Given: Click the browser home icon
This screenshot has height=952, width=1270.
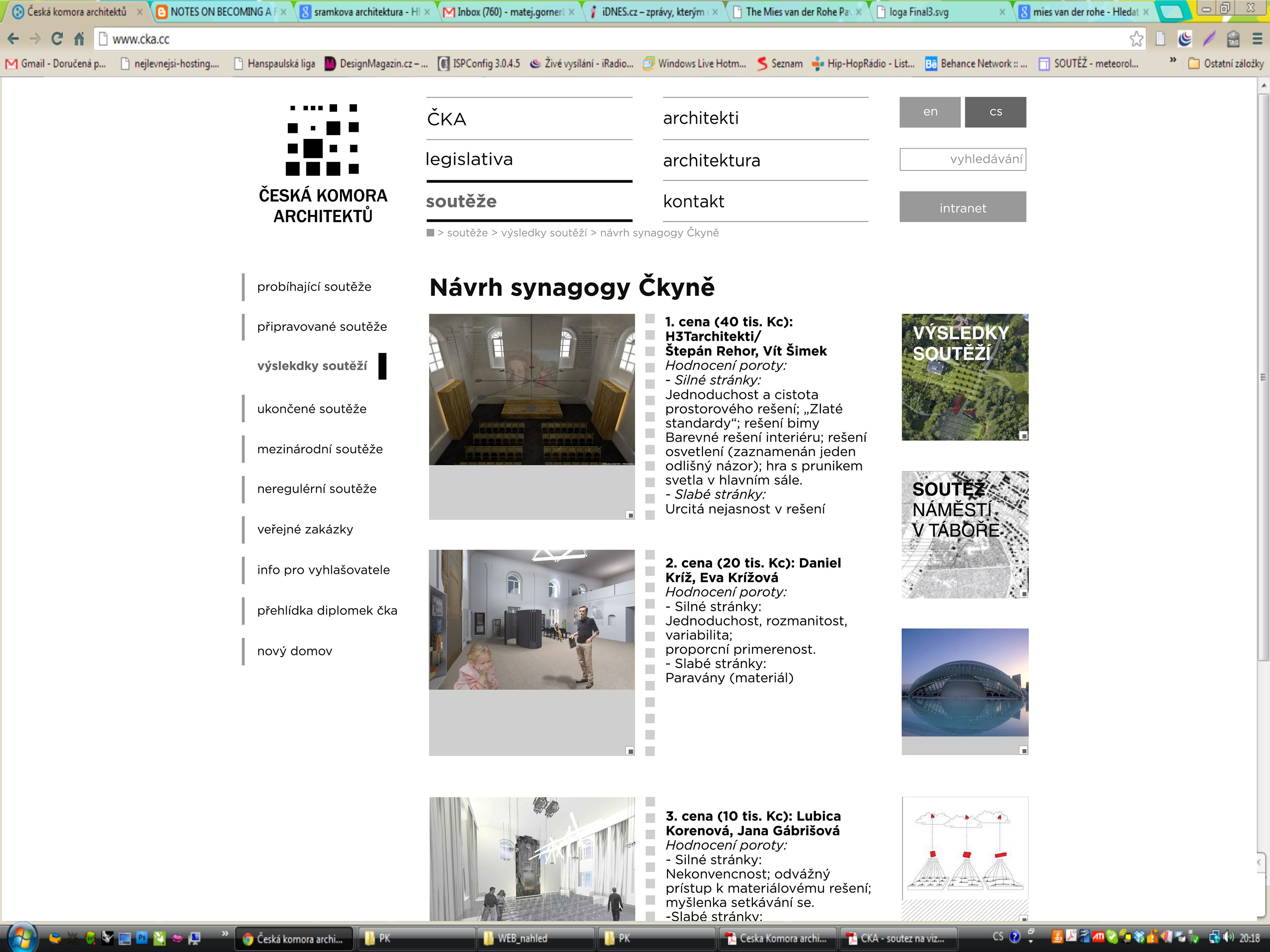Looking at the screenshot, I should (79, 39).
